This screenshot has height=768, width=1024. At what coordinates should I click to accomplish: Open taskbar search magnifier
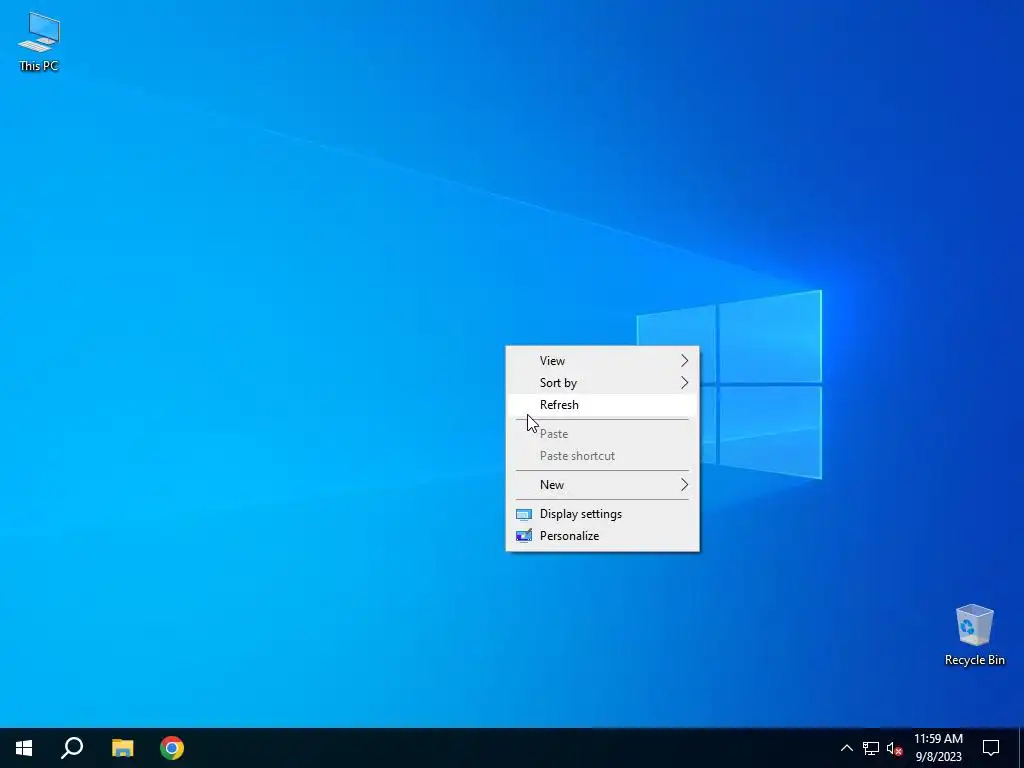point(72,748)
